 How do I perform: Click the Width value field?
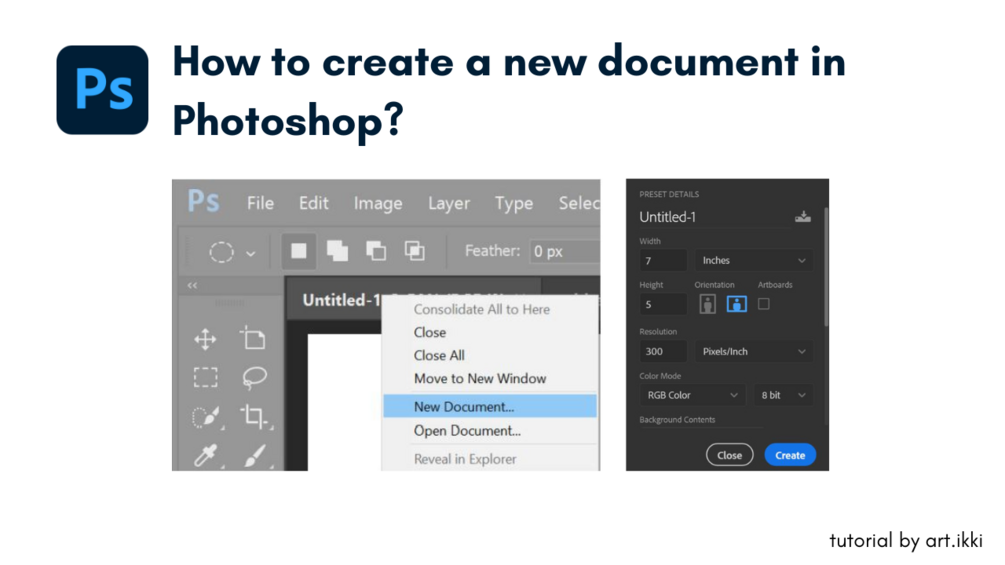pyautogui.click(x=663, y=261)
